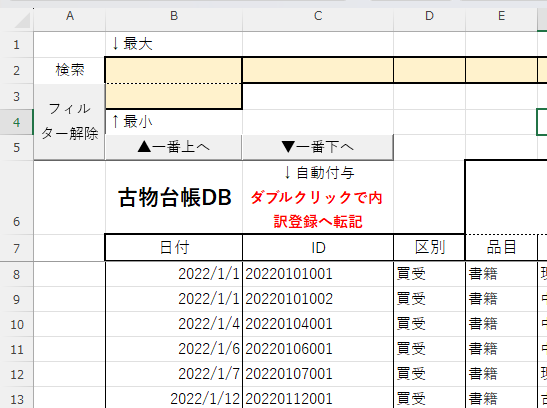Select row 10 header
This screenshot has height=408, width=547.
(16, 325)
